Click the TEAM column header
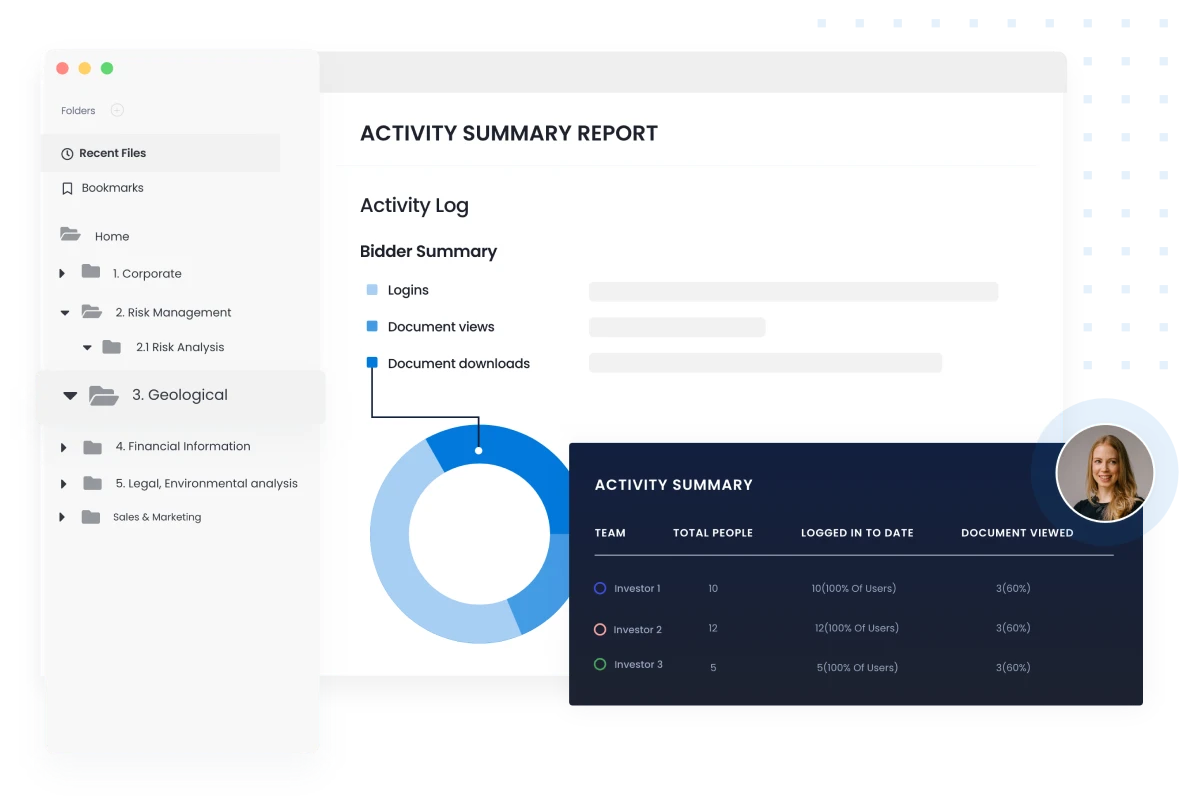The image size is (1186, 800). [610, 533]
